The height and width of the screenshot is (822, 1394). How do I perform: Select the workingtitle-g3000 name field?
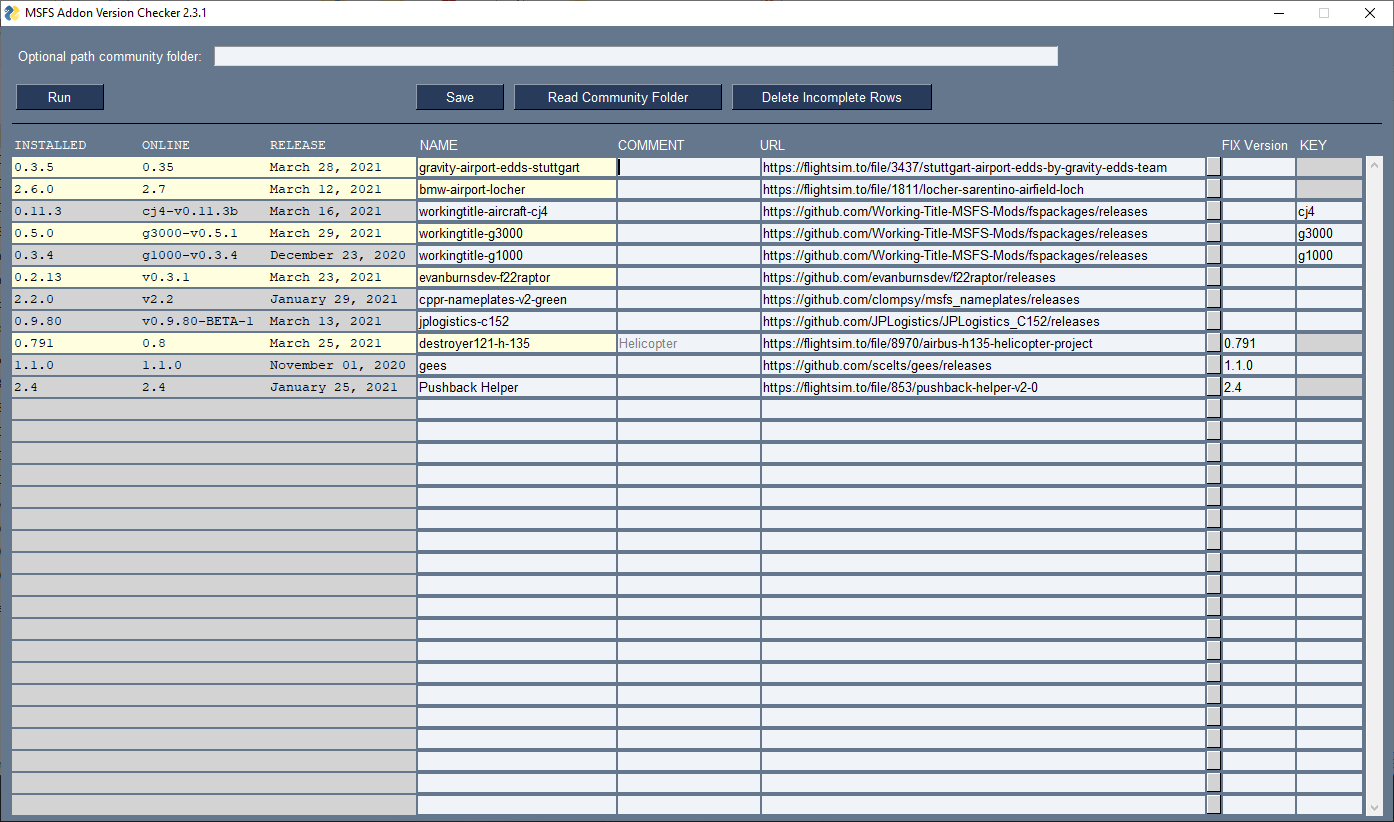(x=516, y=233)
